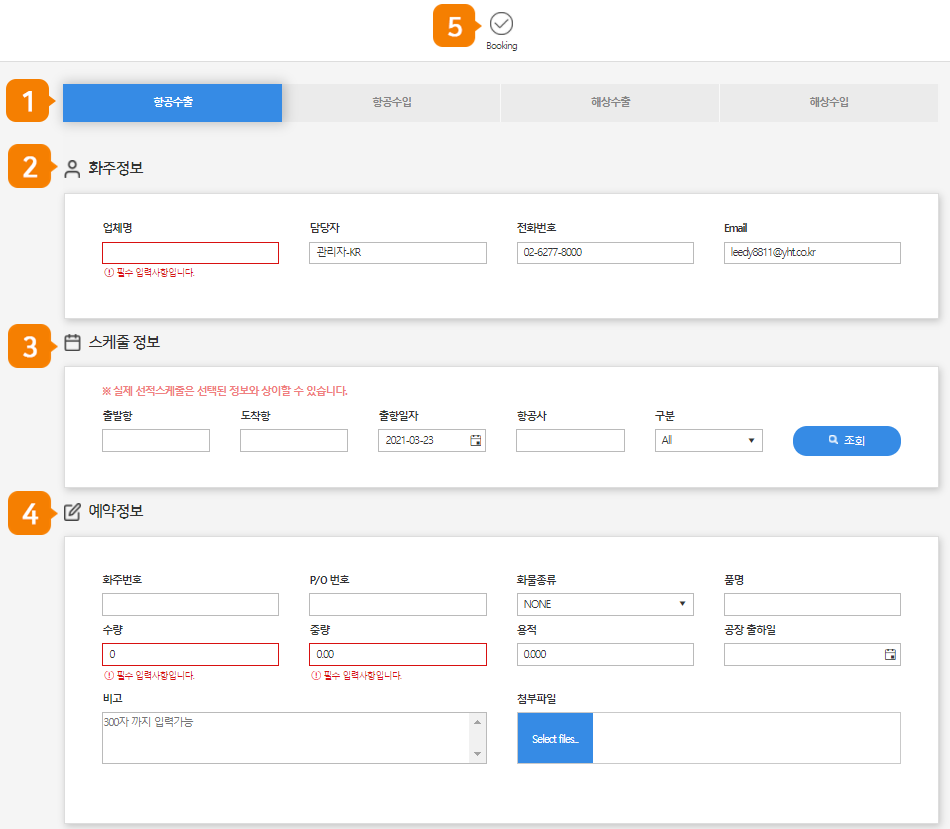Click the Booking checkmark icon
950x829 pixels.
tap(501, 24)
